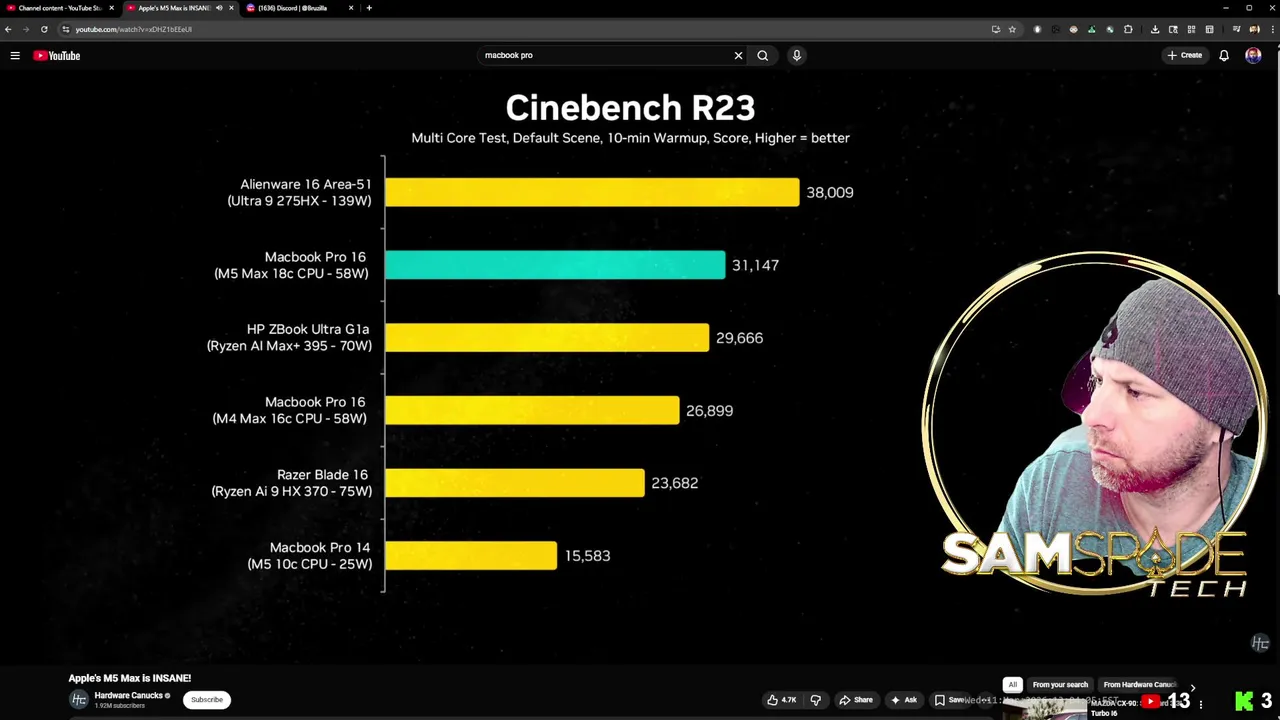The image size is (1280, 720).
Task: View site information icon in address bar
Action: 66,29
